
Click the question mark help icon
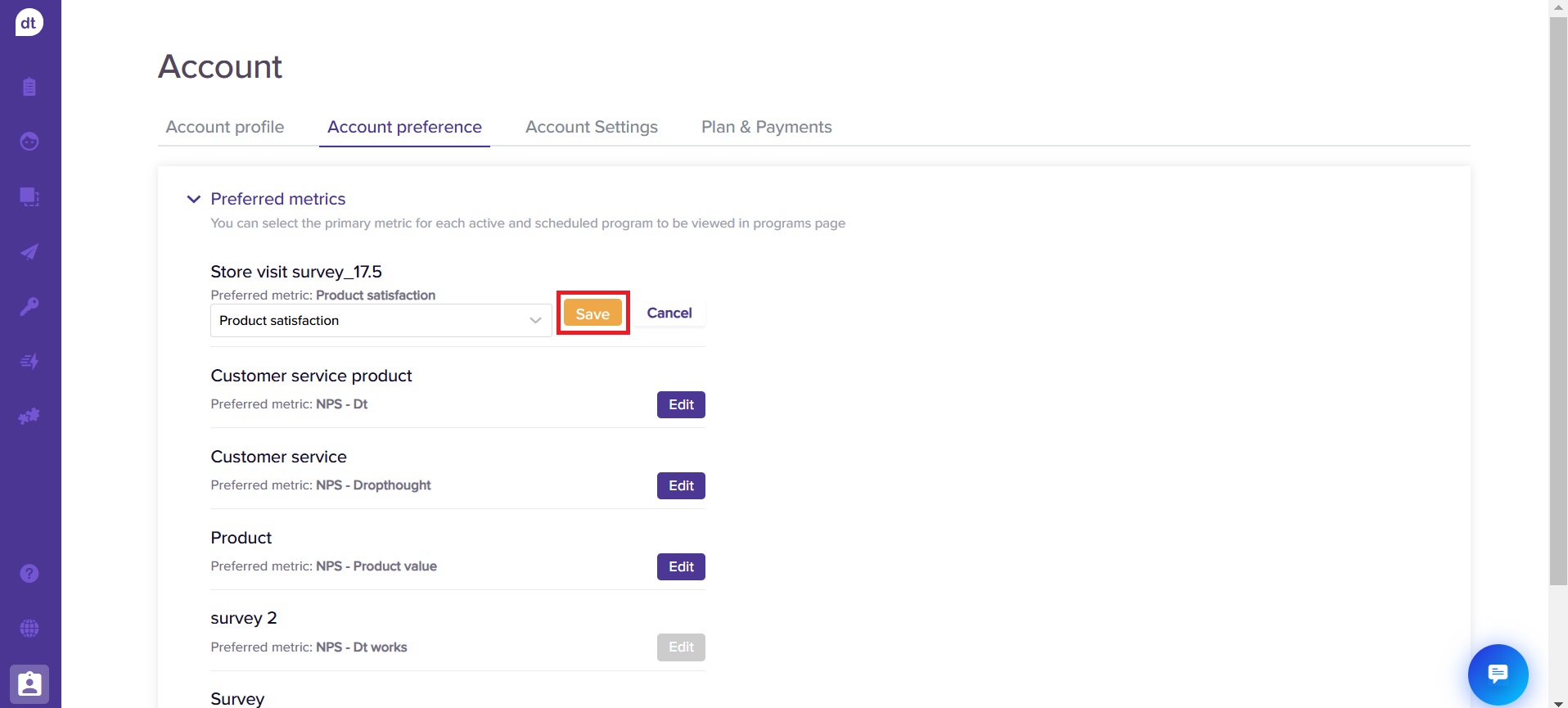point(29,573)
